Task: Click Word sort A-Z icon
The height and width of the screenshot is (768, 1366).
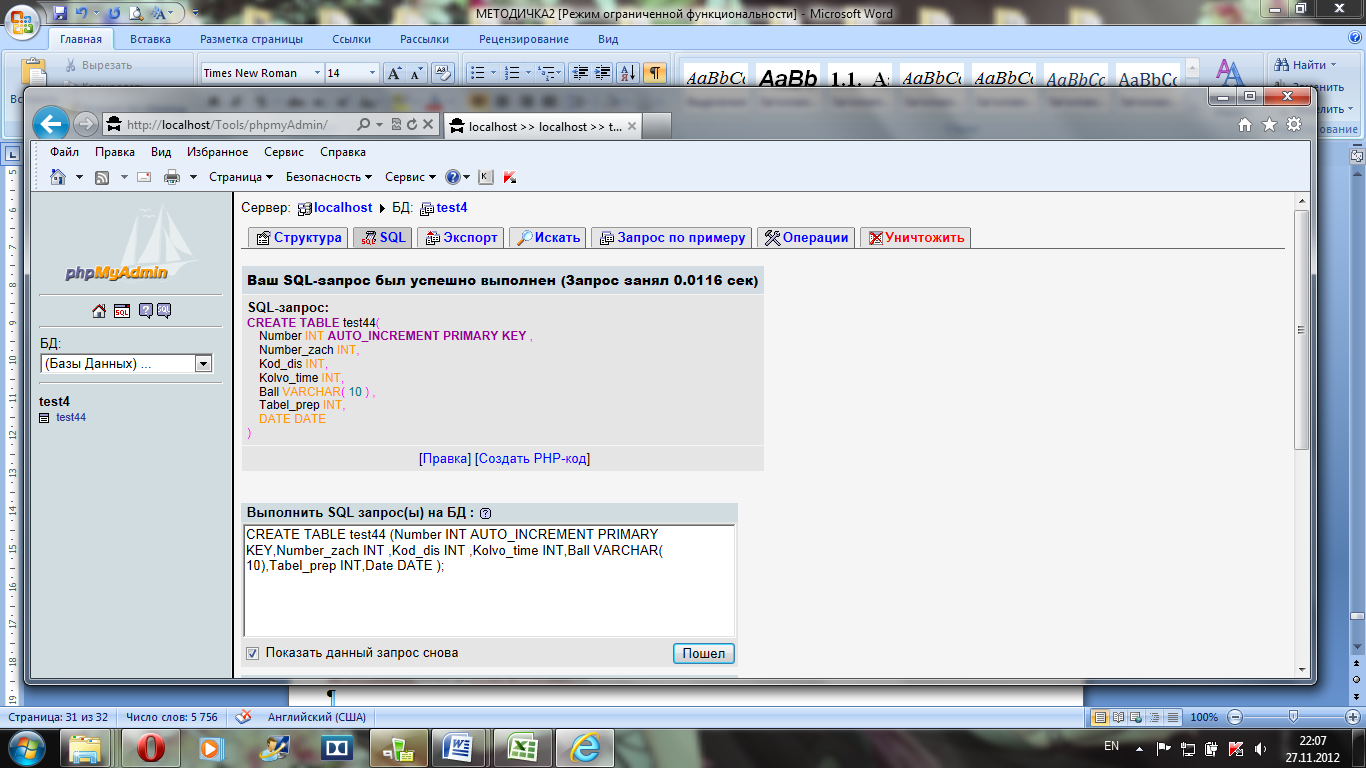Action: [x=628, y=73]
